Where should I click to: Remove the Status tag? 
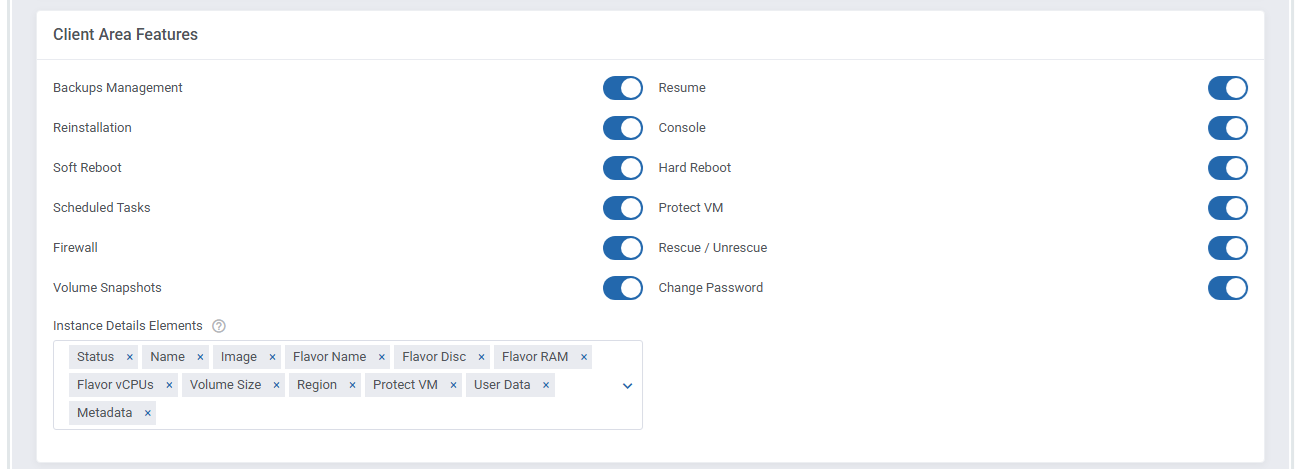pos(130,358)
